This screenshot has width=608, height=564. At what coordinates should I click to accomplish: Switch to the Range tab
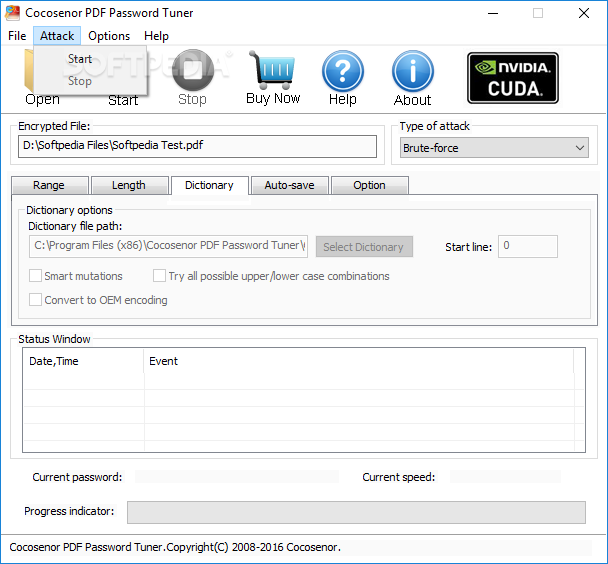pos(50,185)
